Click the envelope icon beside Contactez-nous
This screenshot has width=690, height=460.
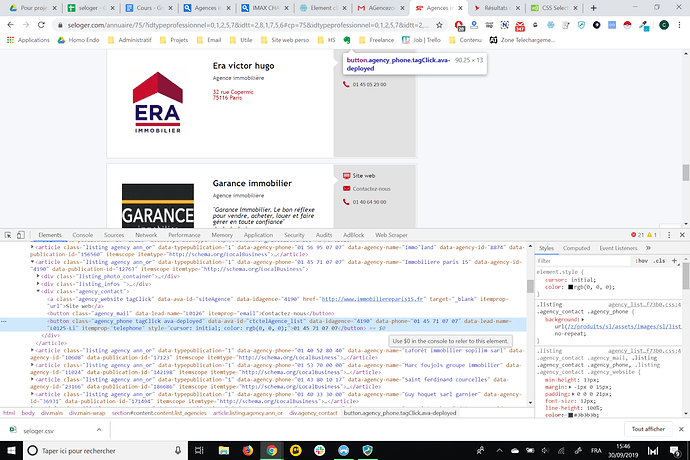[346, 189]
